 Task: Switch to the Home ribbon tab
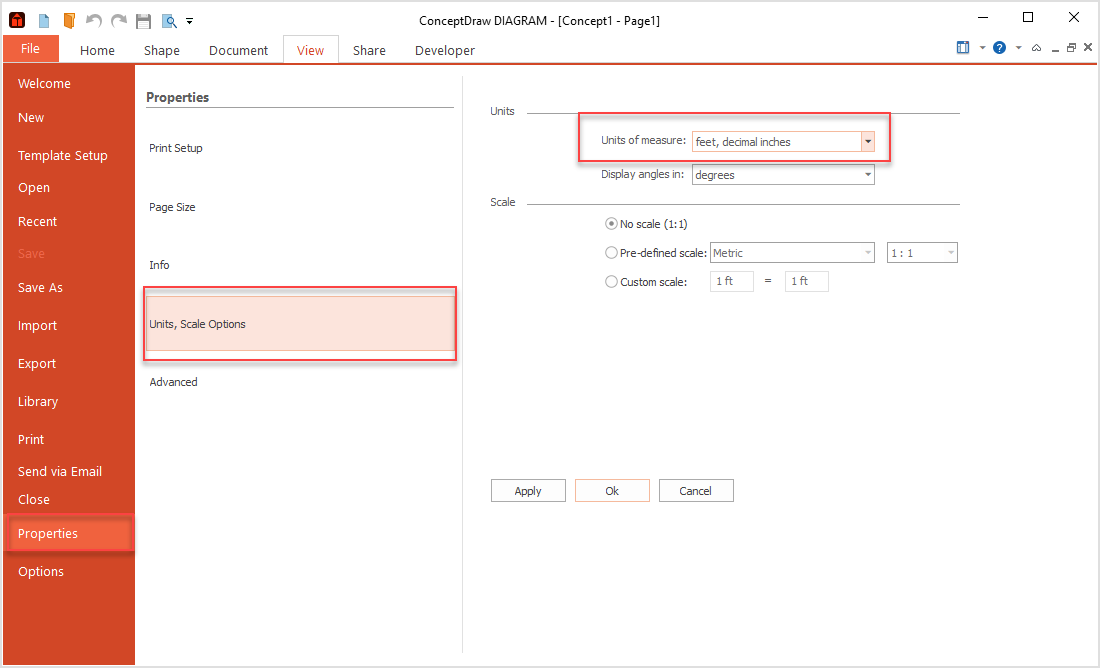[97, 50]
